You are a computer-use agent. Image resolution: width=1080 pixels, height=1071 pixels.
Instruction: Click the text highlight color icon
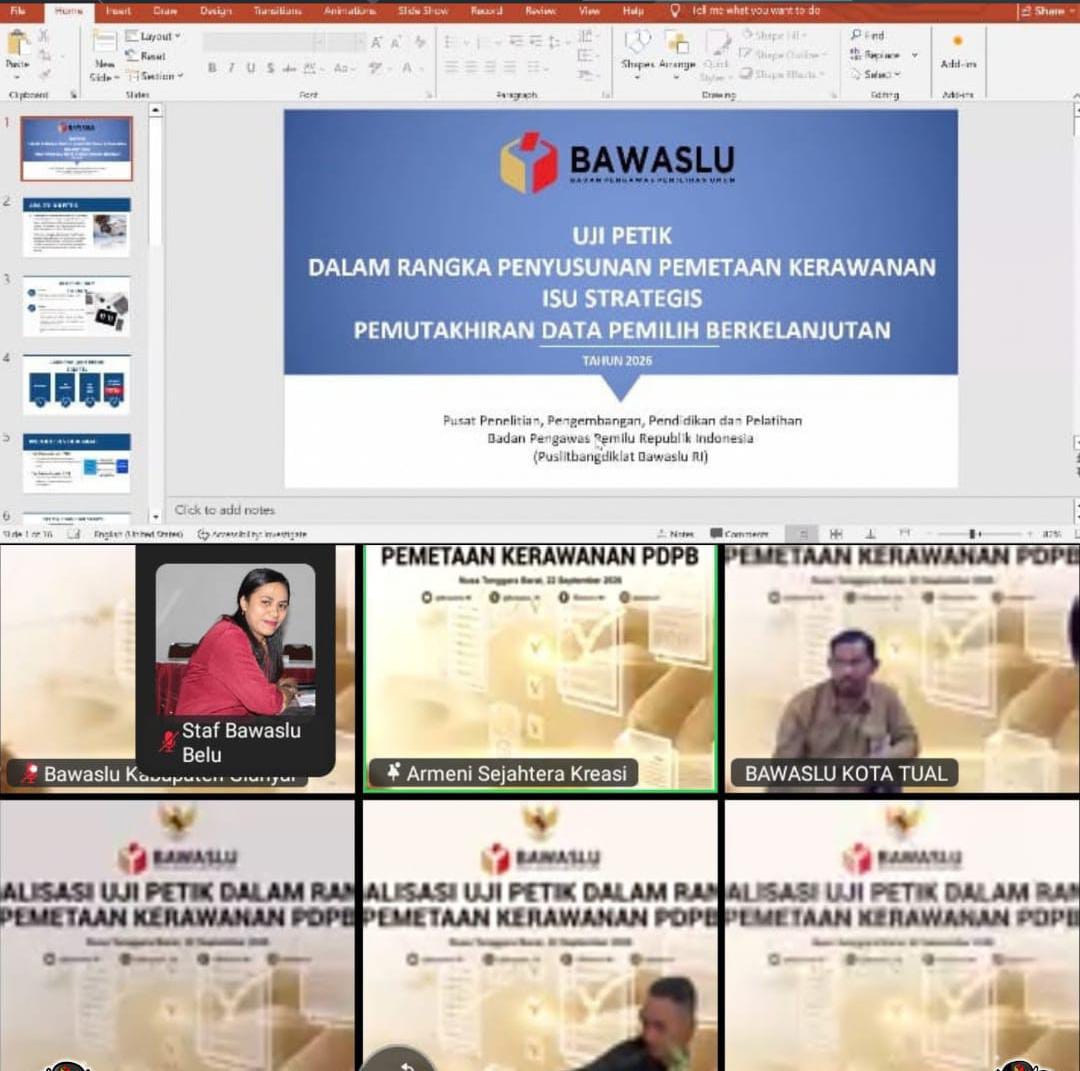[x=376, y=67]
